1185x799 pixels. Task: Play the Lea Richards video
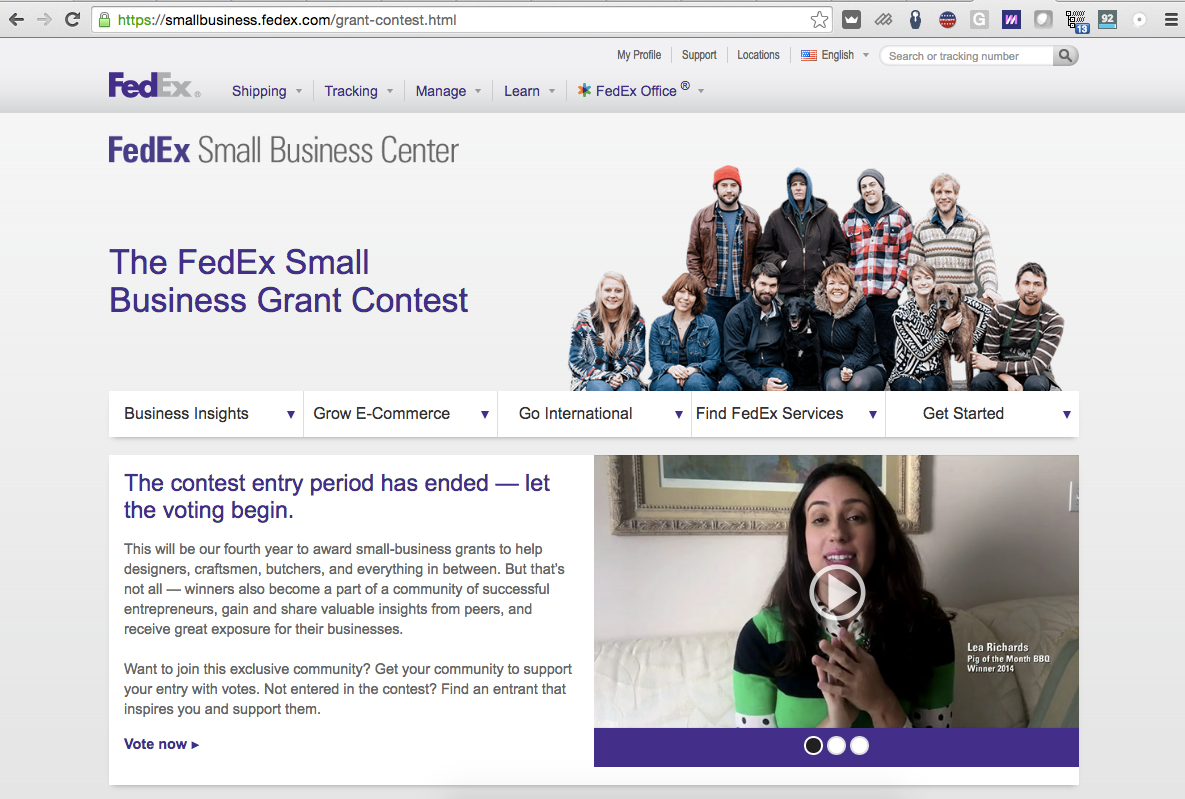(x=837, y=592)
